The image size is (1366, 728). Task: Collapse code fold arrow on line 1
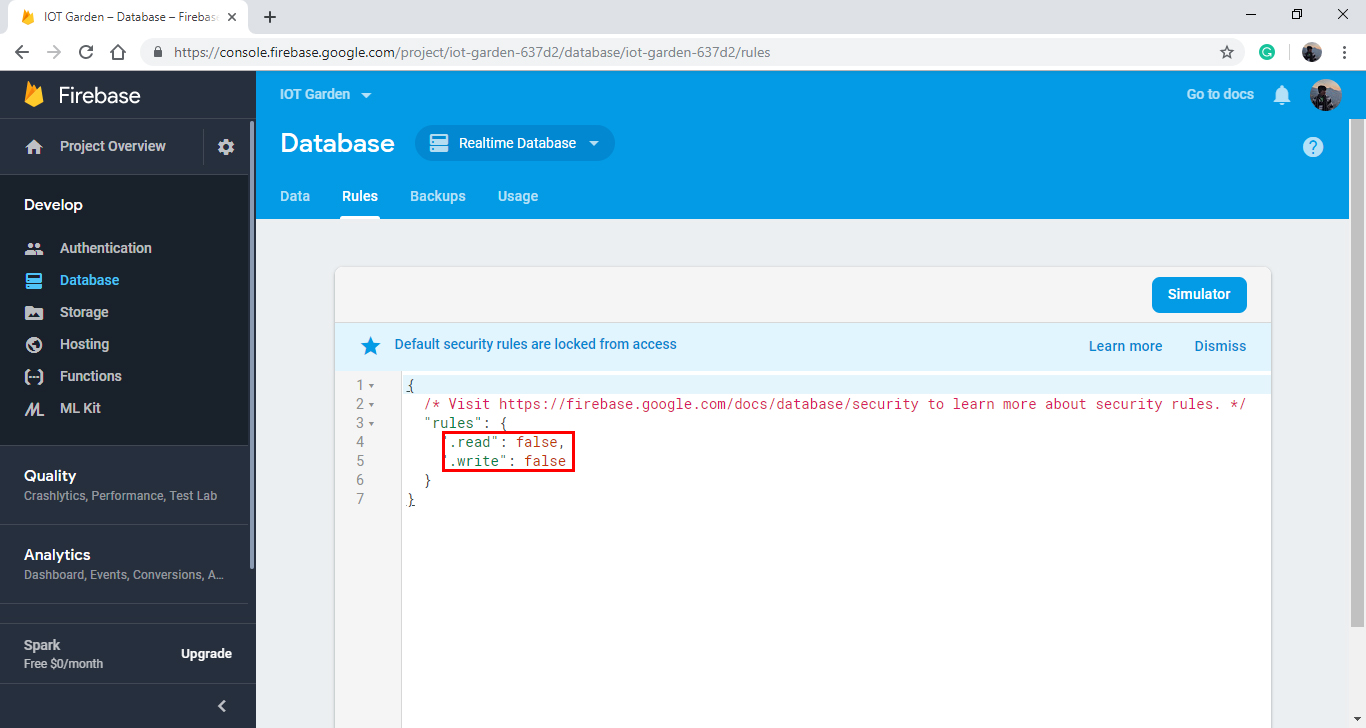tap(372, 386)
